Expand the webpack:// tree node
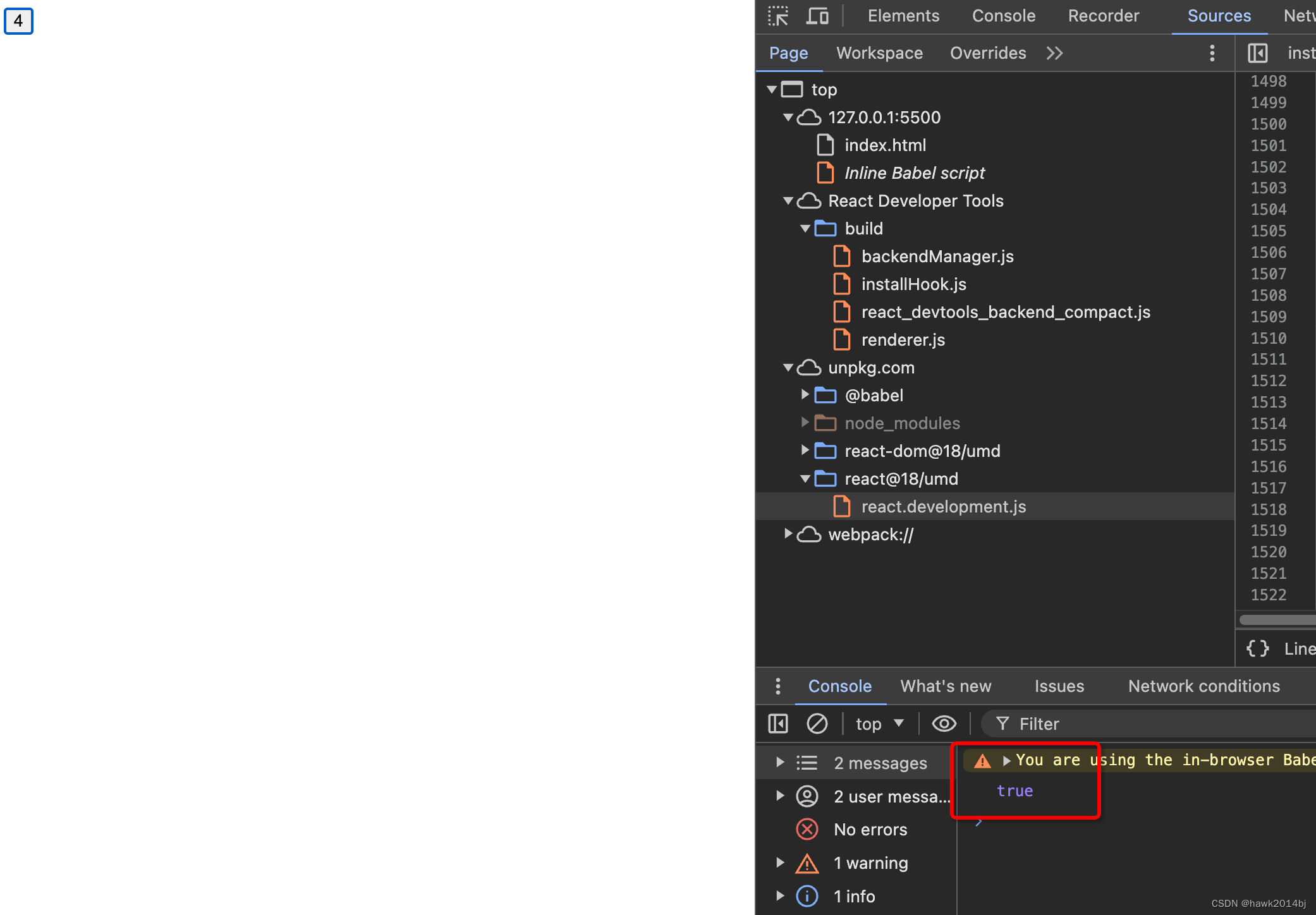The height and width of the screenshot is (915, 1316). 788,534
